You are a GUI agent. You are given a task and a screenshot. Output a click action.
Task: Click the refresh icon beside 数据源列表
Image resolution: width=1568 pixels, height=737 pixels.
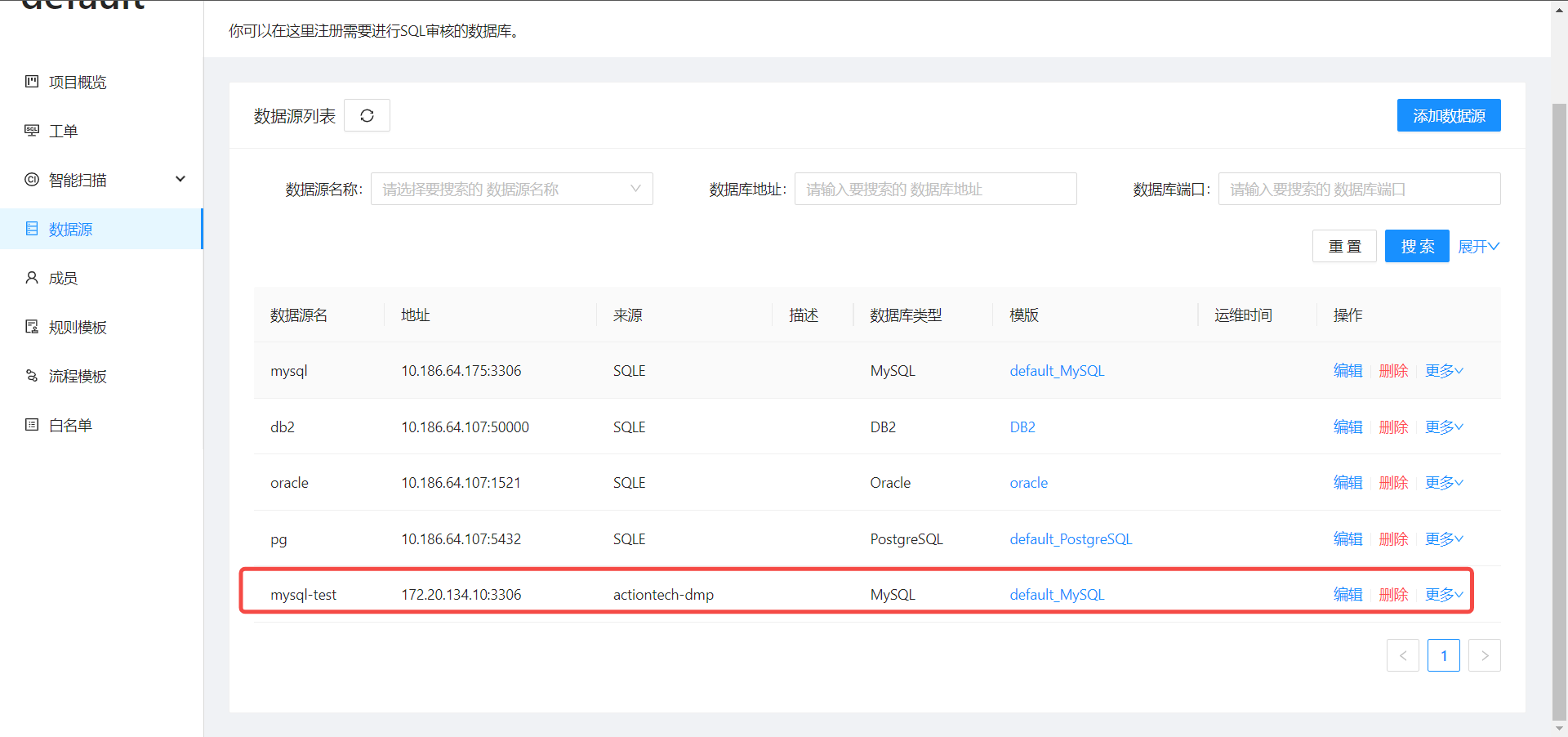(367, 115)
